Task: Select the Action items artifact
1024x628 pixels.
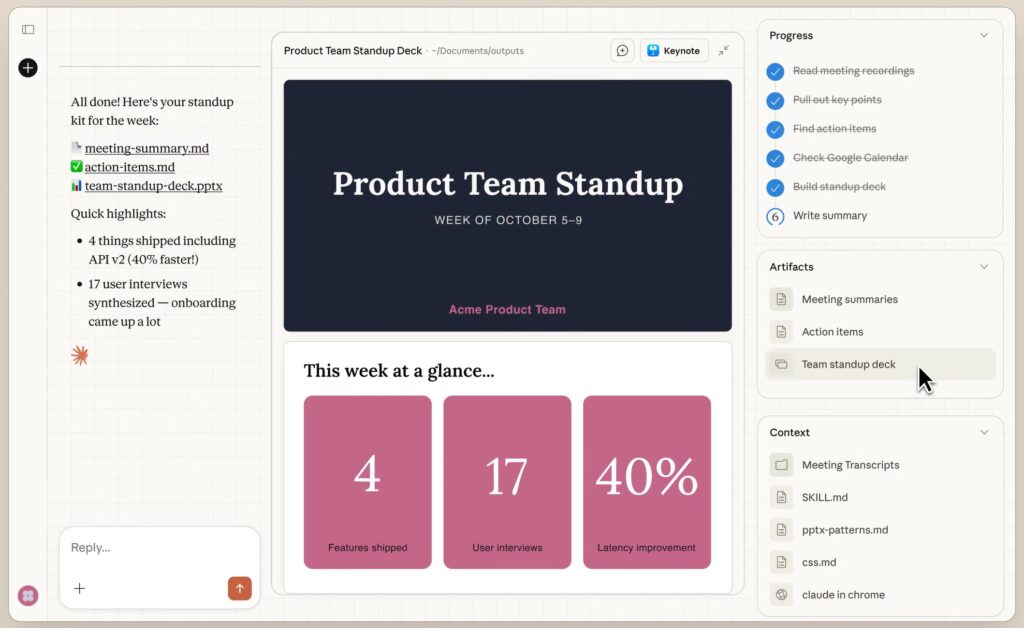Action: 832,332
